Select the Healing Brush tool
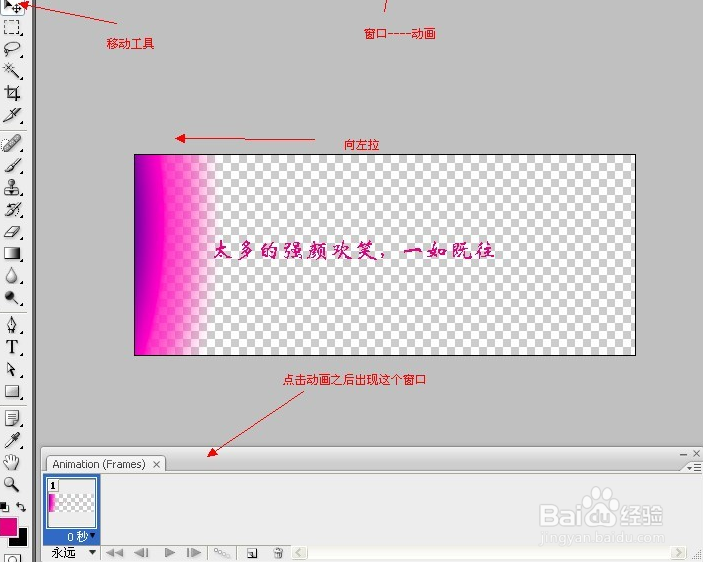This screenshot has height=562, width=703. tap(12, 144)
